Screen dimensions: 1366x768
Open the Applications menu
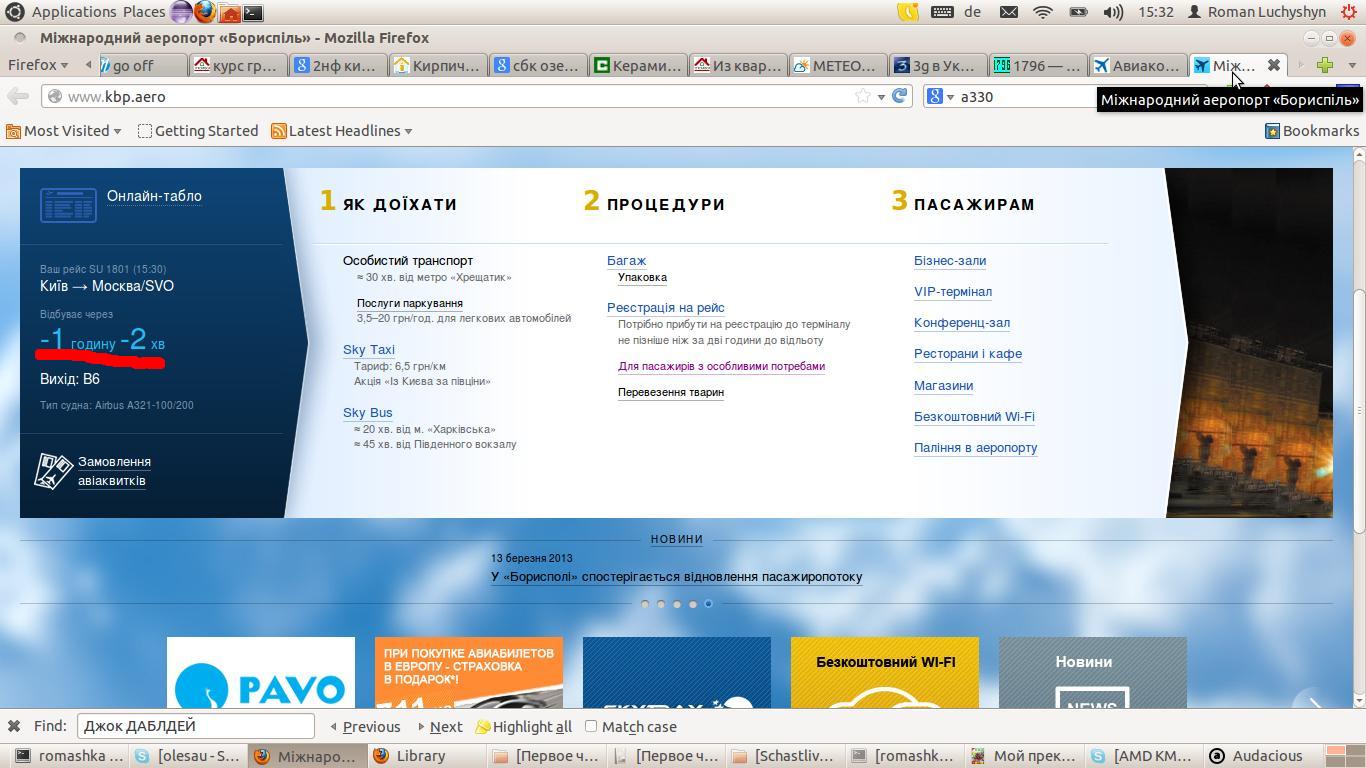(x=73, y=12)
